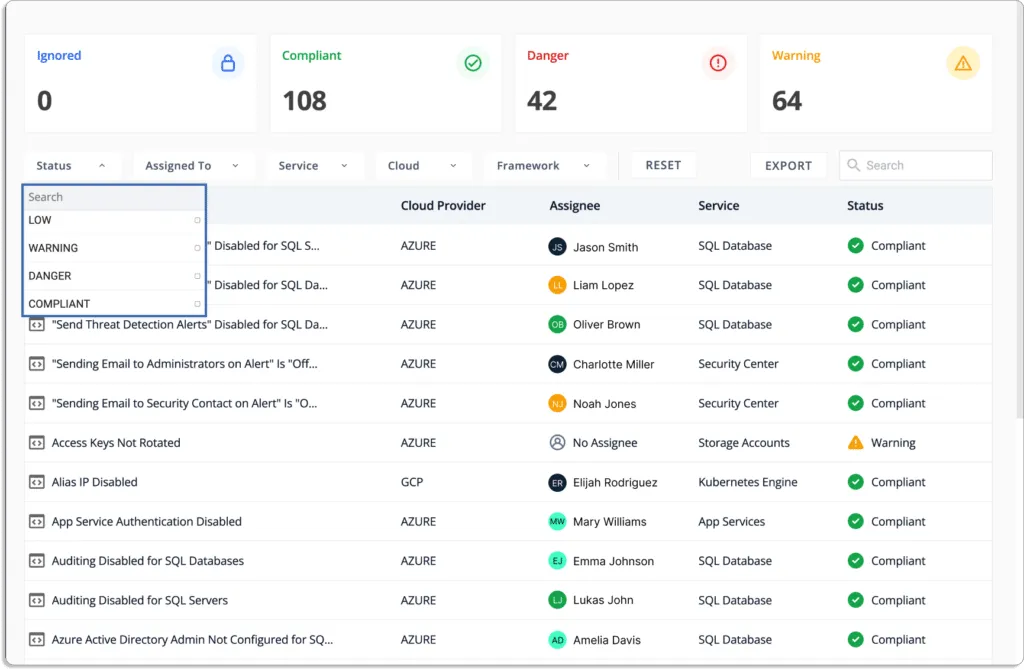The width and height of the screenshot is (1024, 670).
Task: Click the warning triangle status icon for Access Keys
Action: (855, 443)
